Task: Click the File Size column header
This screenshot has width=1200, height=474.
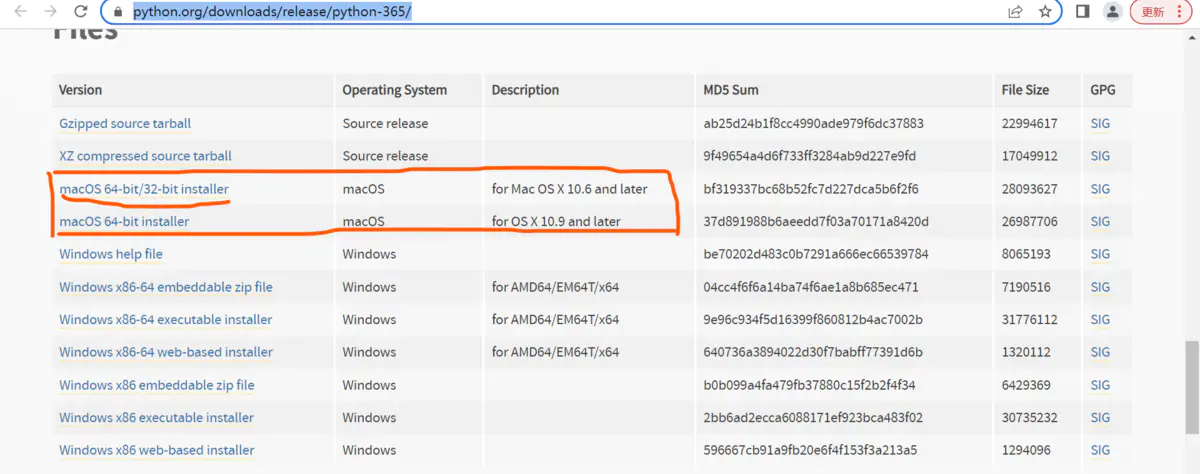Action: (x=1025, y=90)
